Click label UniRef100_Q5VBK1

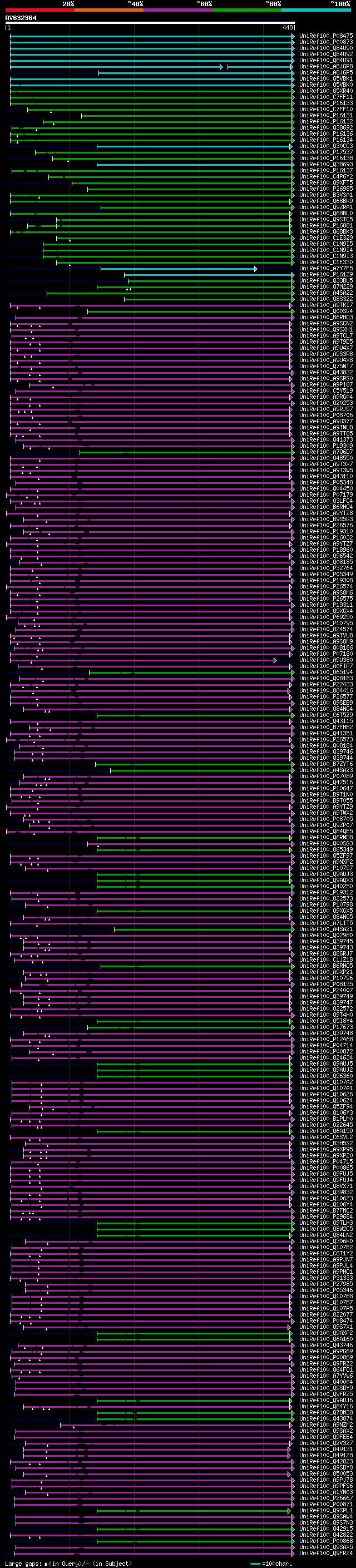325,78
